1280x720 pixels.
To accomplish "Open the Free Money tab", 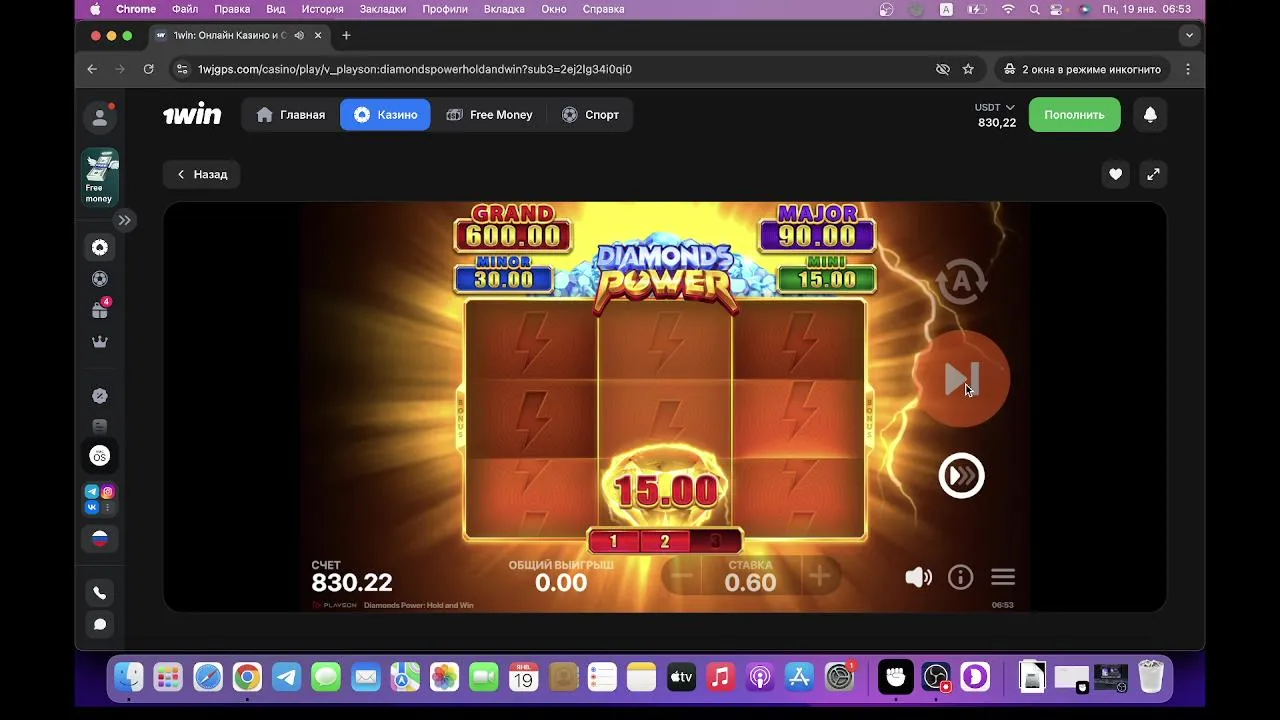I will coord(489,115).
